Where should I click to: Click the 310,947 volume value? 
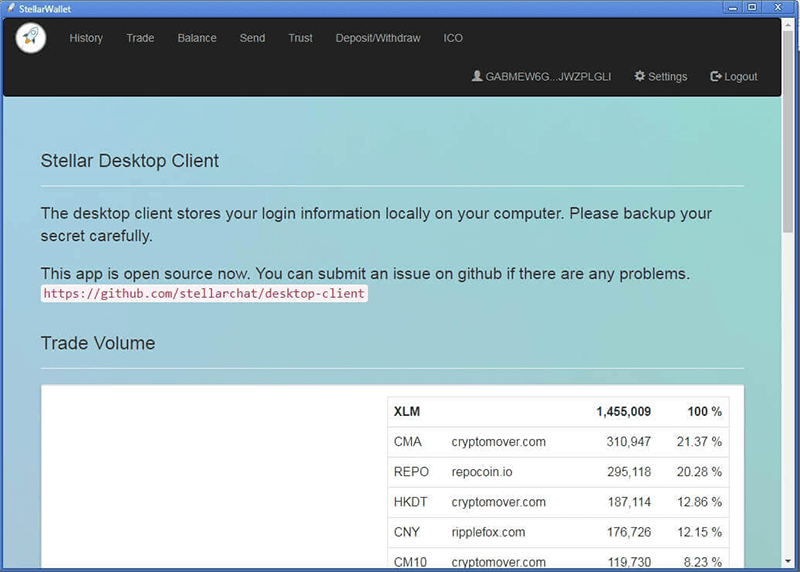(629, 442)
